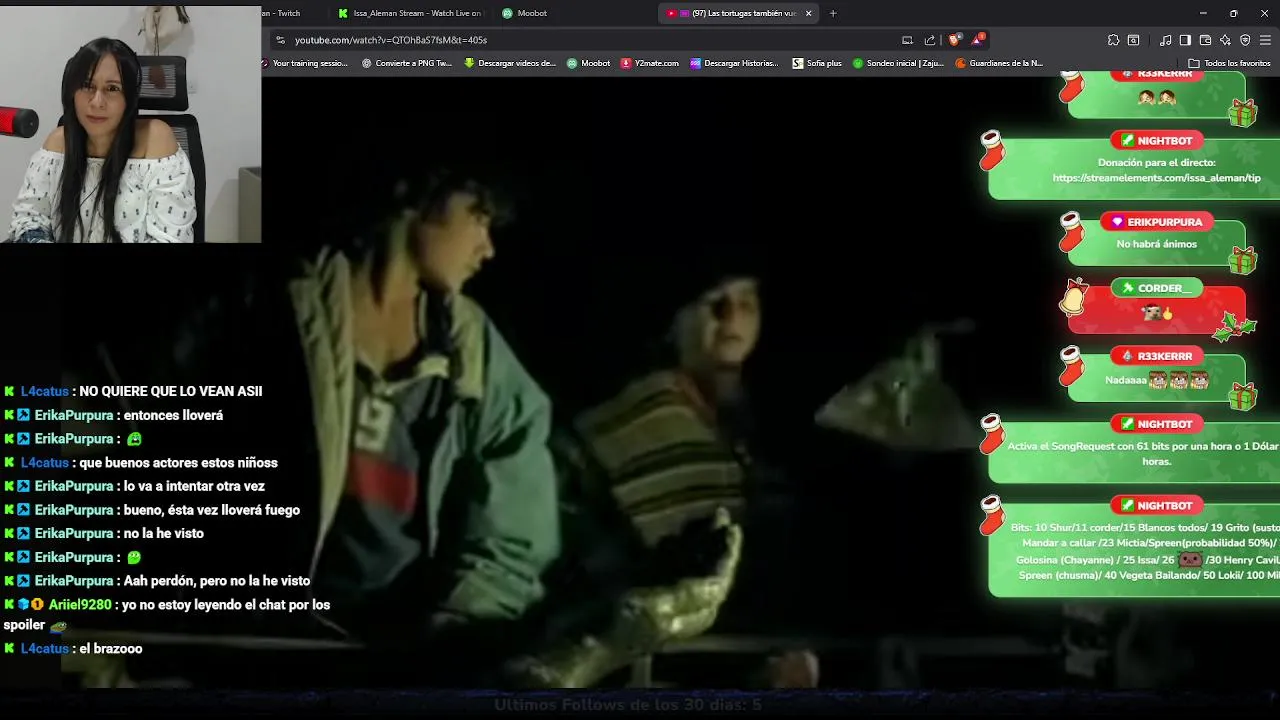The height and width of the screenshot is (720, 1280).
Task: Click 'bueno, ésta vez lloverá fuego' message
Action: 212,510
